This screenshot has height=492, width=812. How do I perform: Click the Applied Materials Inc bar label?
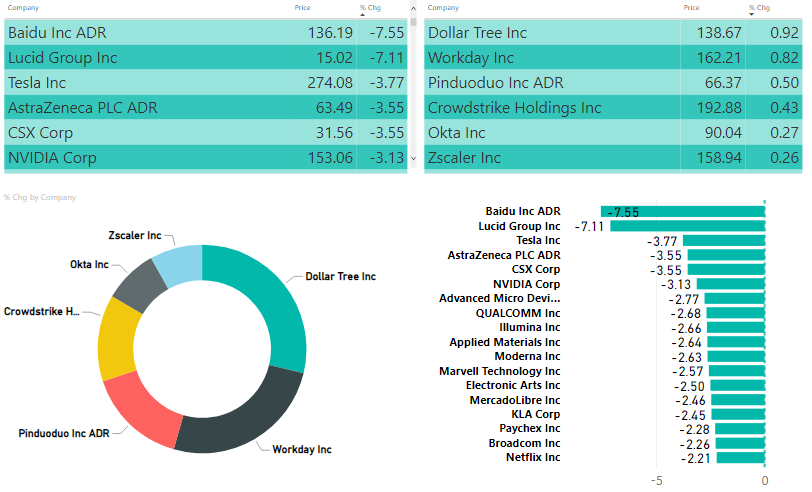point(505,342)
